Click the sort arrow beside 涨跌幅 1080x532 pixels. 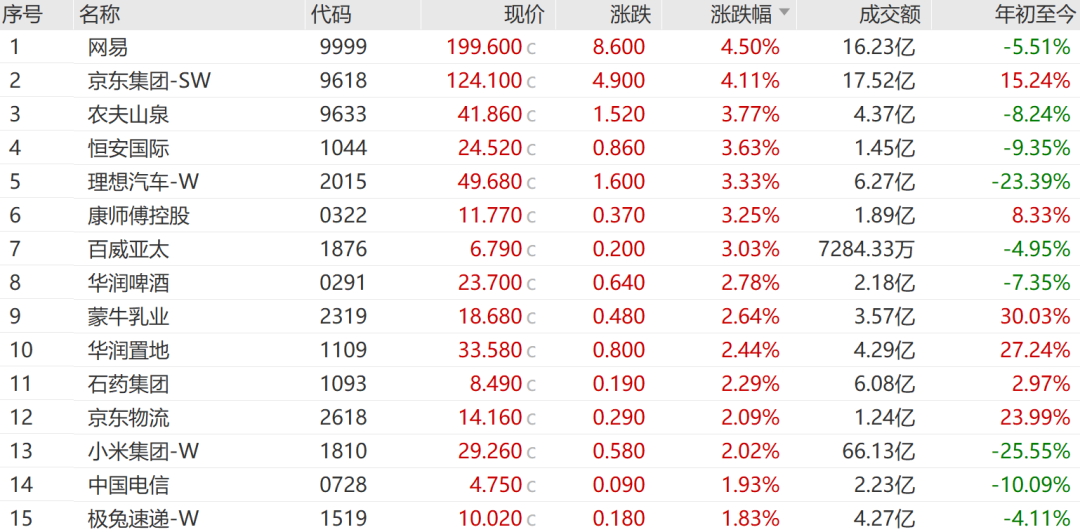785,14
